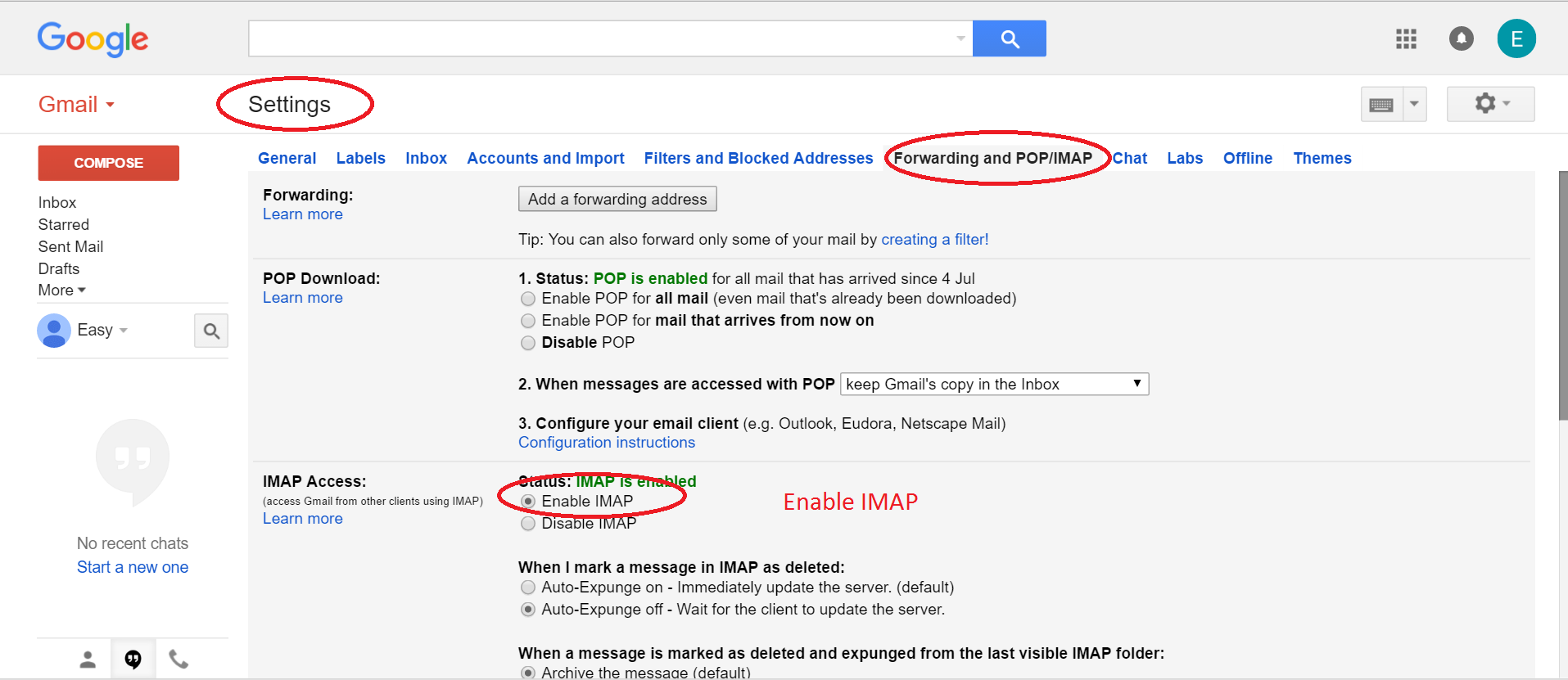This screenshot has width=1568, height=680.
Task: Open the keep Gmail's copy dropdown
Action: point(994,385)
